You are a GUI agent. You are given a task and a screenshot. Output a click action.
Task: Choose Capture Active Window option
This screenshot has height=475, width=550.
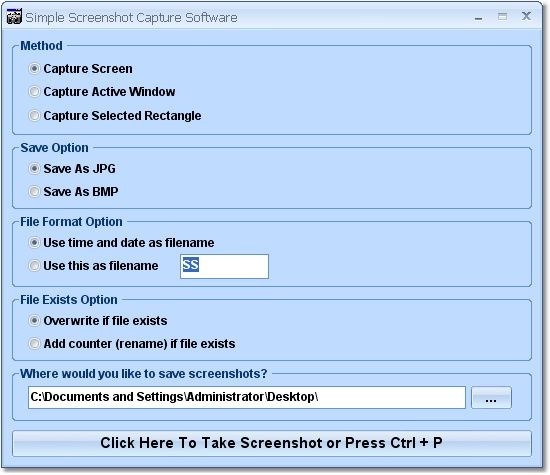(x=34, y=92)
